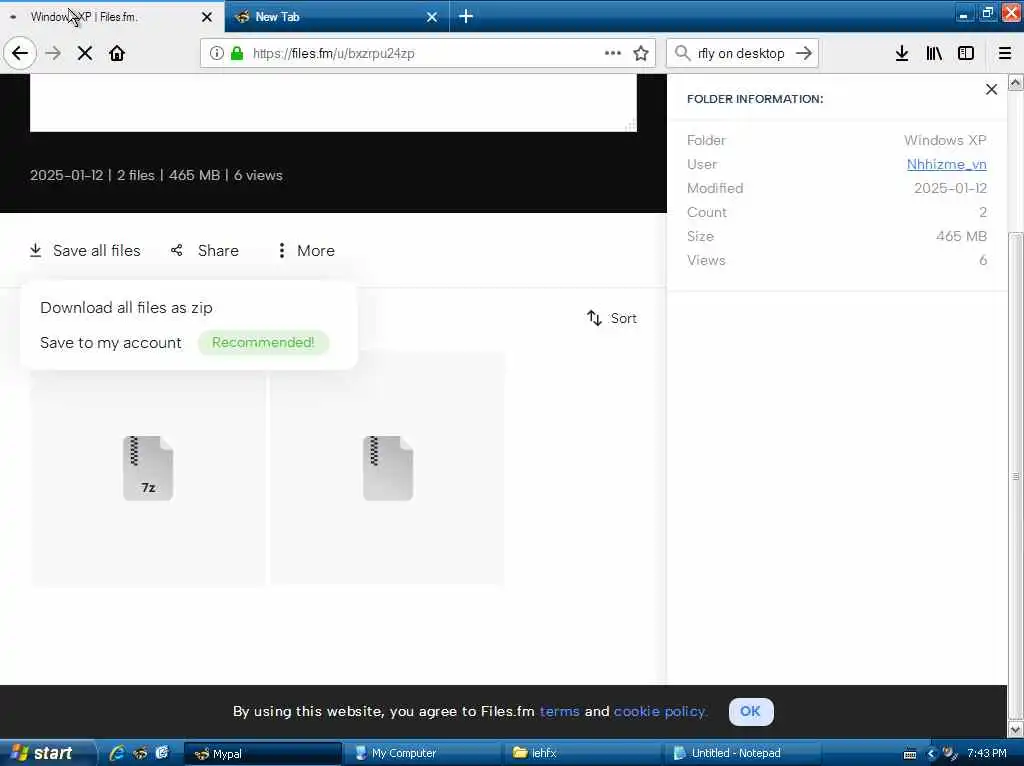Image resolution: width=1024 pixels, height=766 pixels.
Task: Click the Size value 465 MB
Action: (x=961, y=236)
